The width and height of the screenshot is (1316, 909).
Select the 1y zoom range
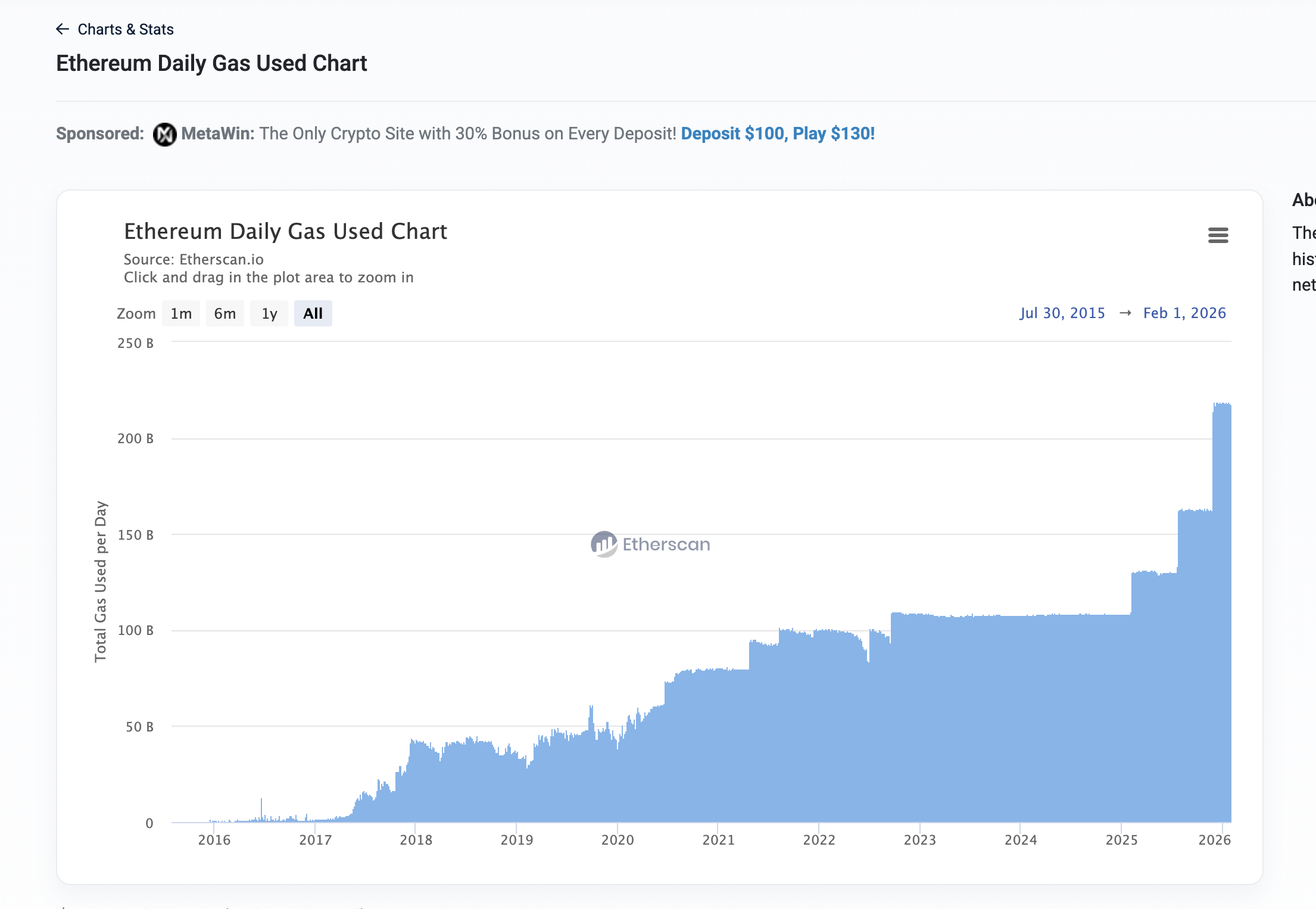[x=269, y=313]
